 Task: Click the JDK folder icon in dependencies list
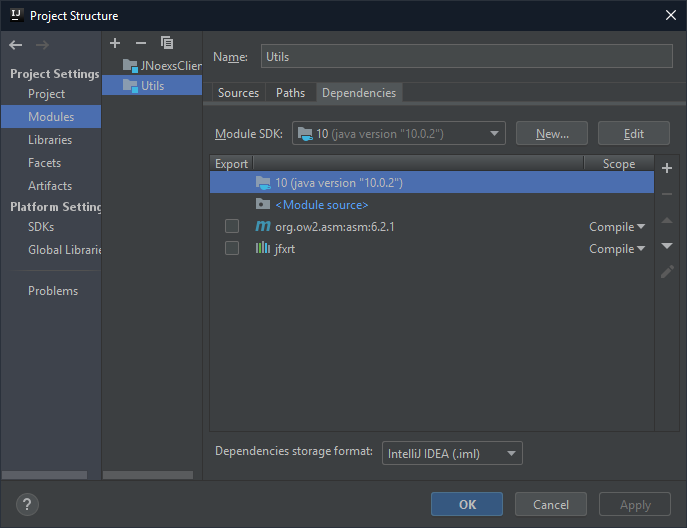pyautogui.click(x=263, y=182)
